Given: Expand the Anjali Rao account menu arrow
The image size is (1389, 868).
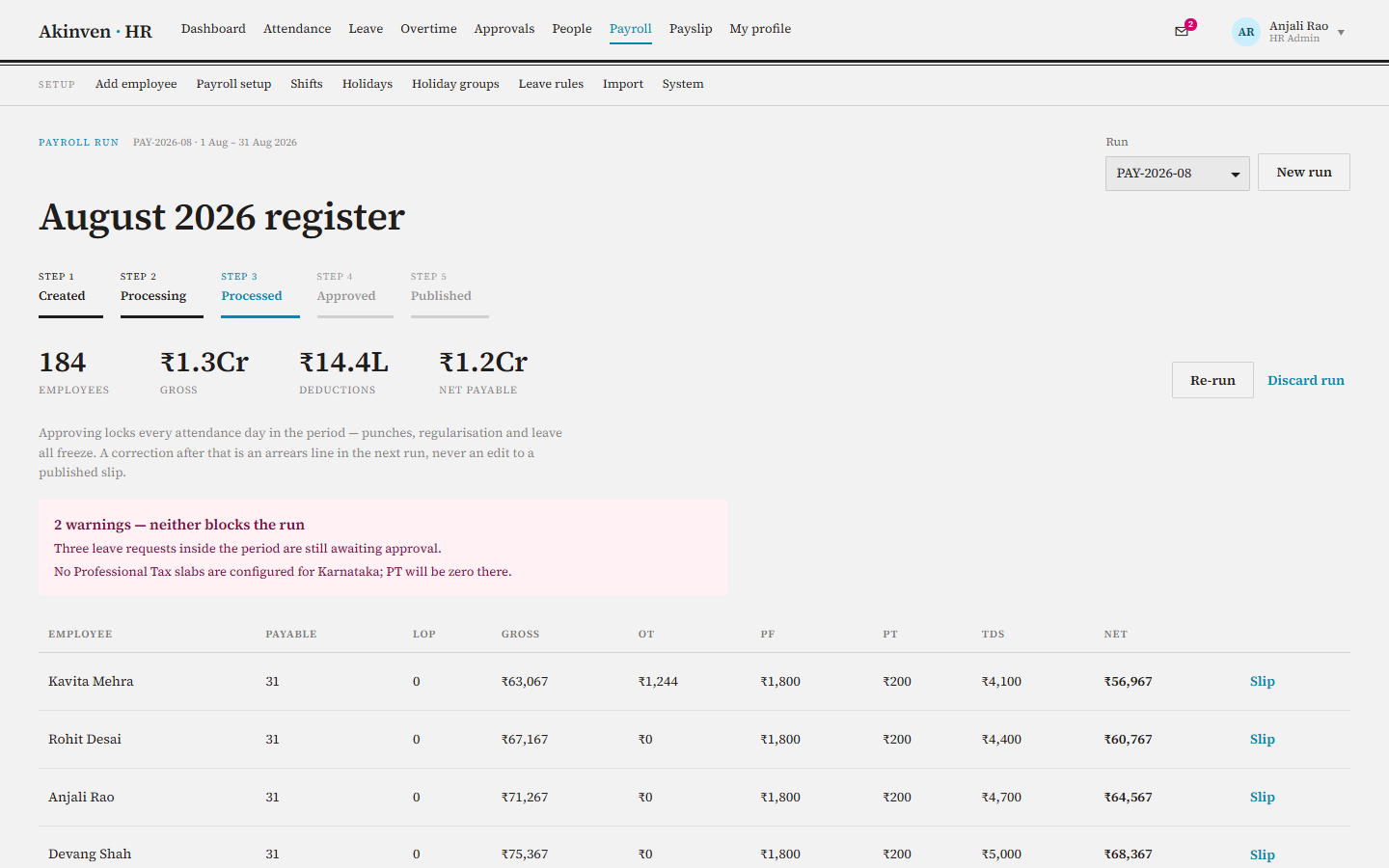Looking at the screenshot, I should click(x=1341, y=33).
